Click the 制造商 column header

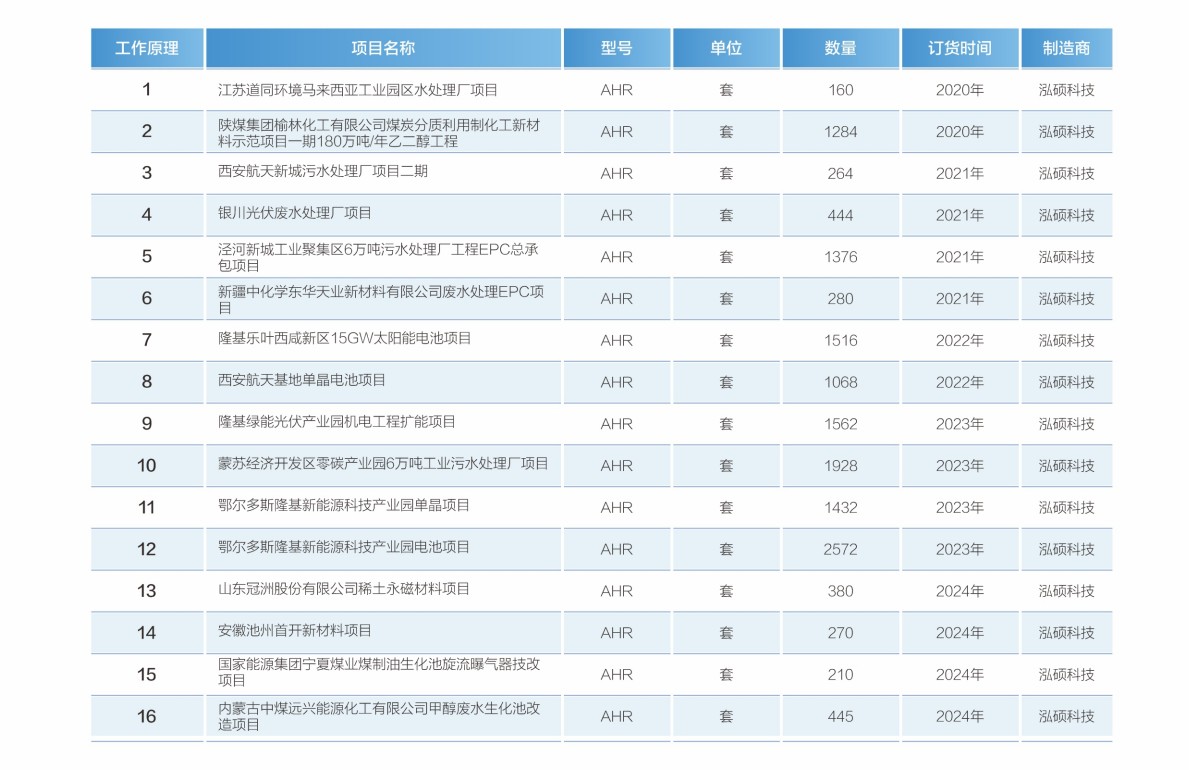[x=1066, y=48]
